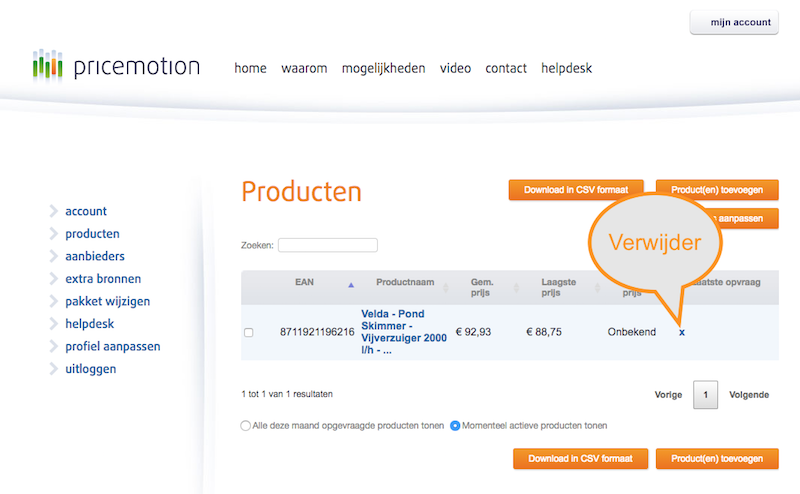Screen dimensions: 800x494
Task: Click the bottom Download in CSV formaat button
Action: pos(581,458)
